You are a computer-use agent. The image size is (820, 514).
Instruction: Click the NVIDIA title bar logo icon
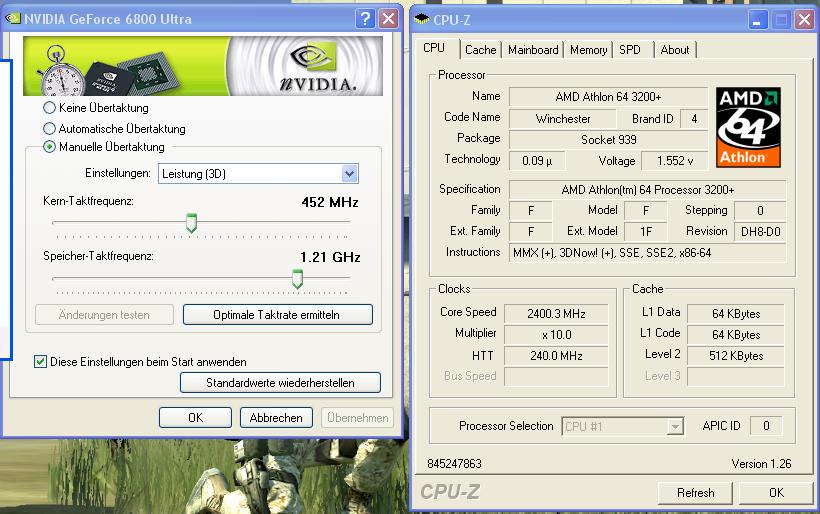pos(13,19)
